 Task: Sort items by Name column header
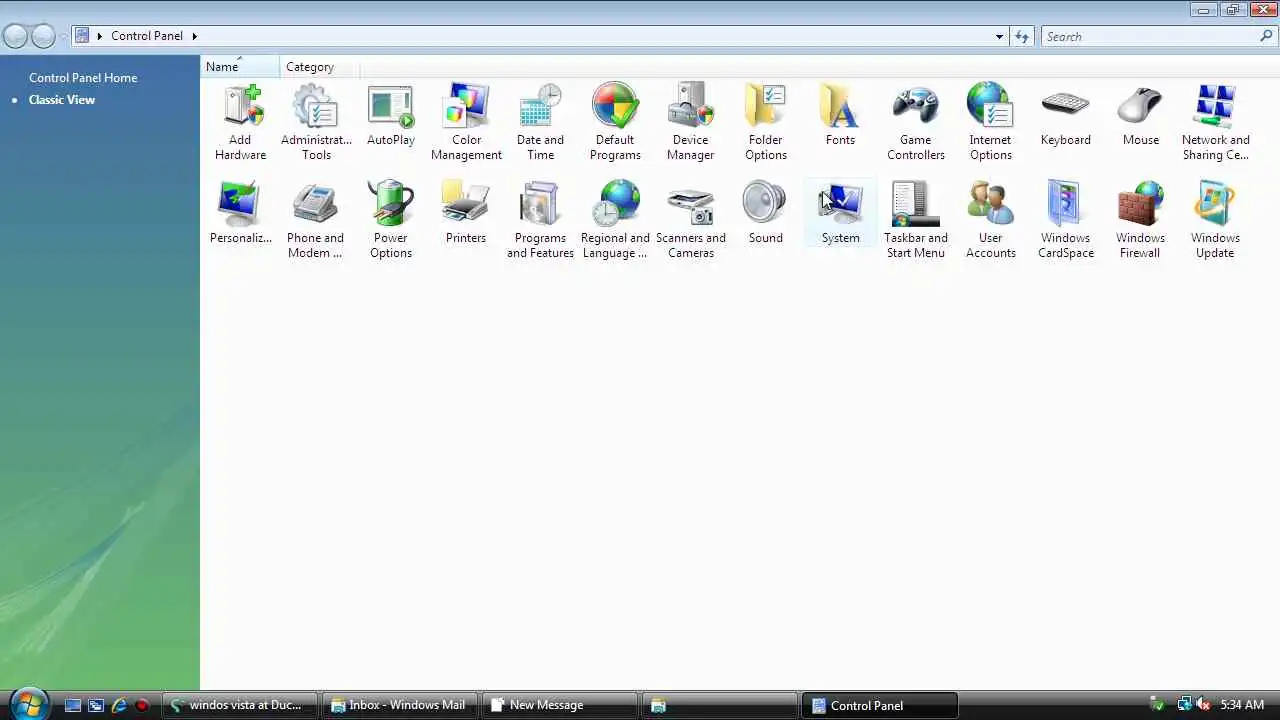(x=240, y=67)
